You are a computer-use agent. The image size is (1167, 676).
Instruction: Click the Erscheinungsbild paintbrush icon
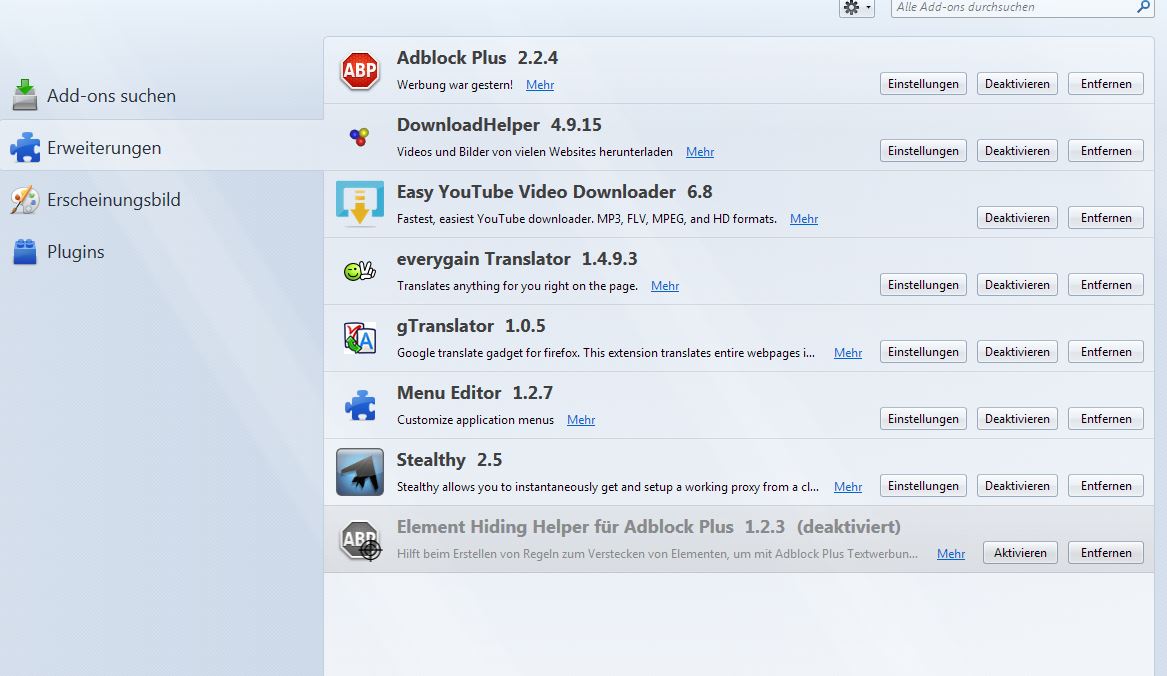[25, 200]
